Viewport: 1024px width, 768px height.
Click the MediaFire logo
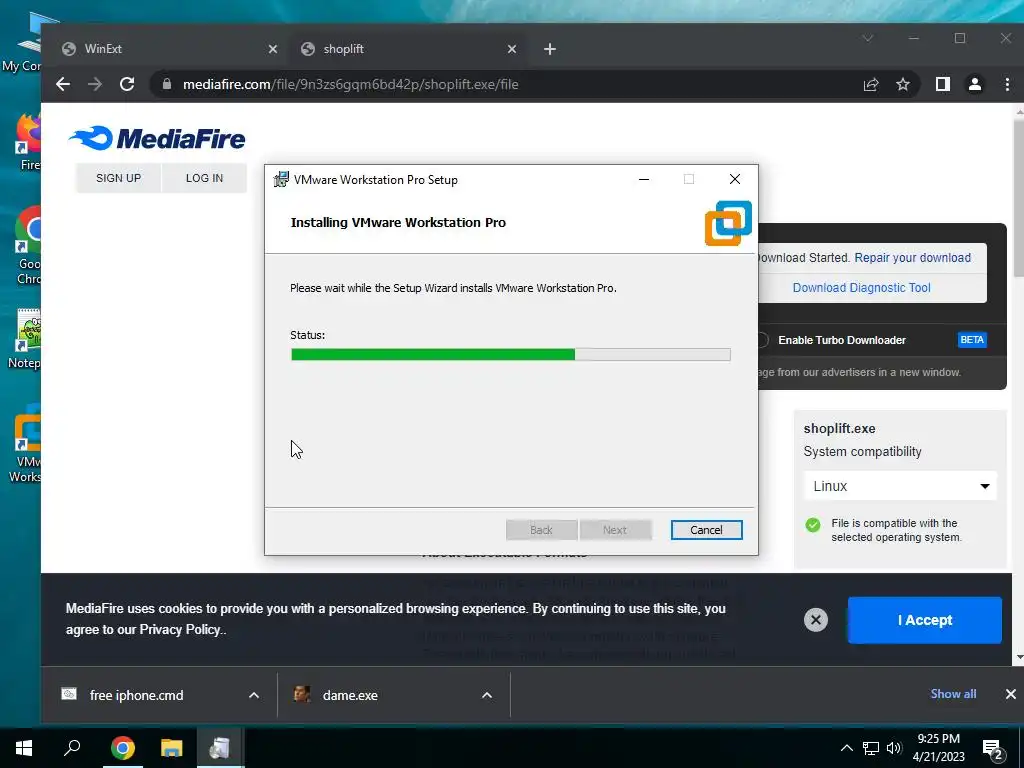[x=157, y=138]
